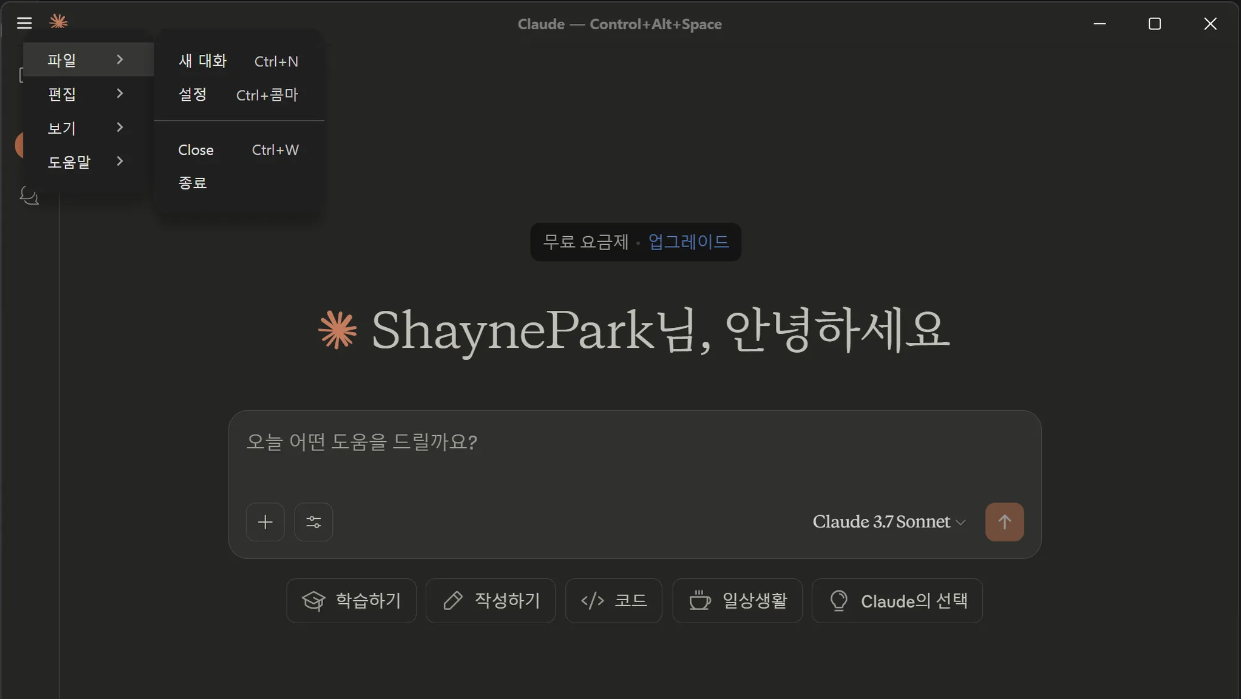Click the Claude의 선택 suggestion button
The image size is (1241, 699).
coord(897,601)
